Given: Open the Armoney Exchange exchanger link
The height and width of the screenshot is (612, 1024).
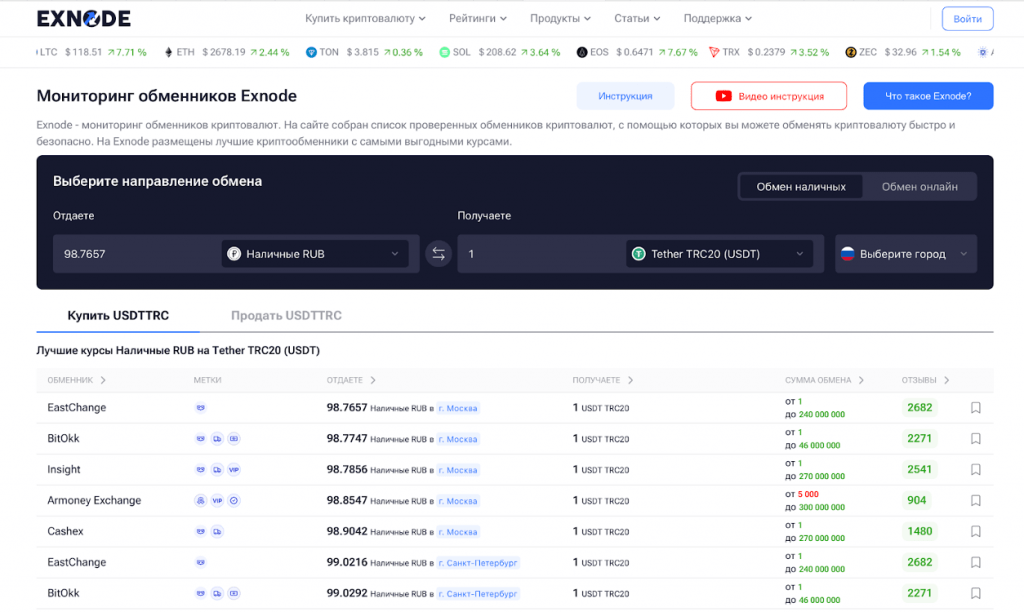Looking at the screenshot, I should (x=94, y=500).
